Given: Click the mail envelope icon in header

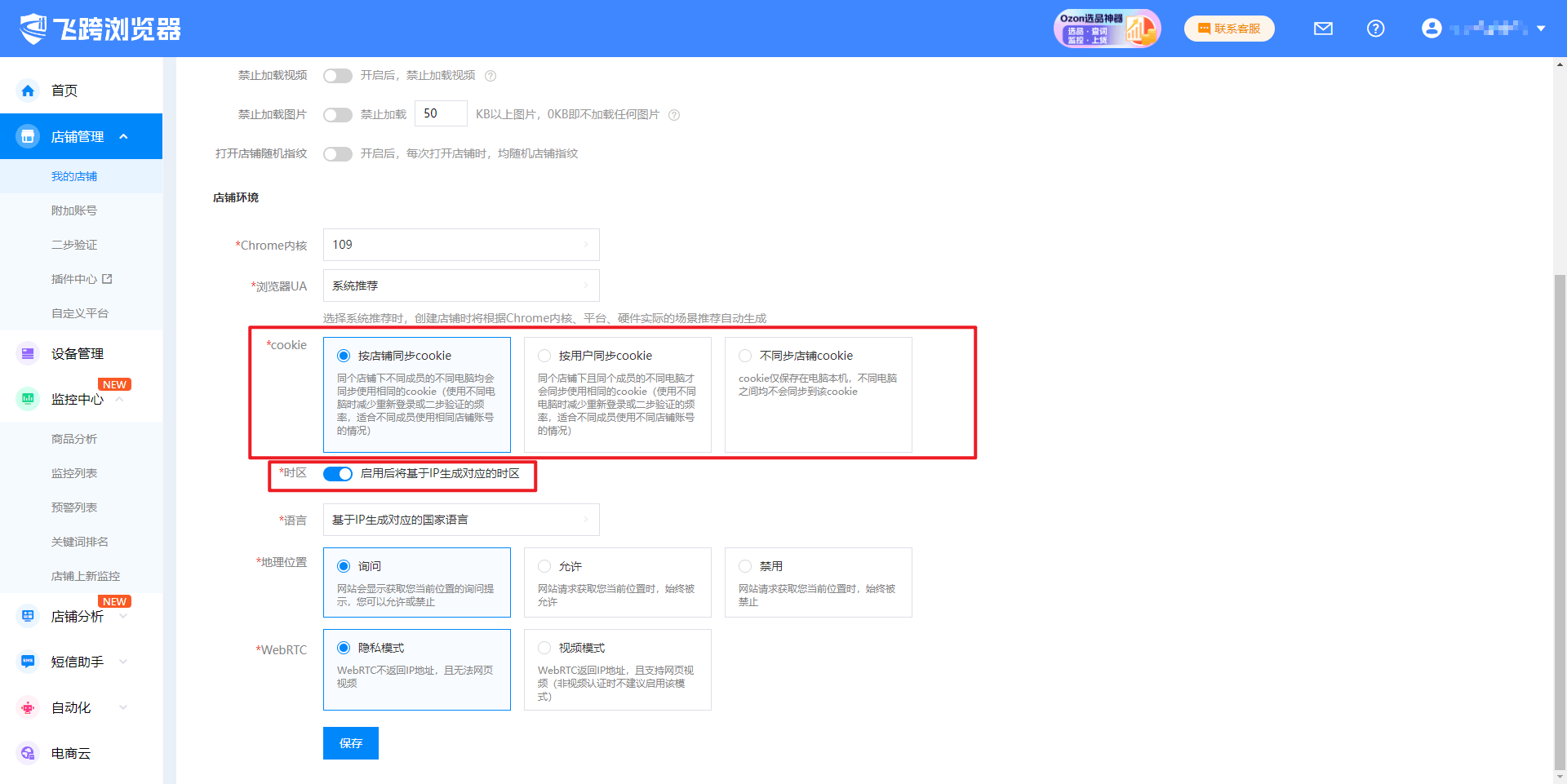Looking at the screenshot, I should coord(1323,29).
